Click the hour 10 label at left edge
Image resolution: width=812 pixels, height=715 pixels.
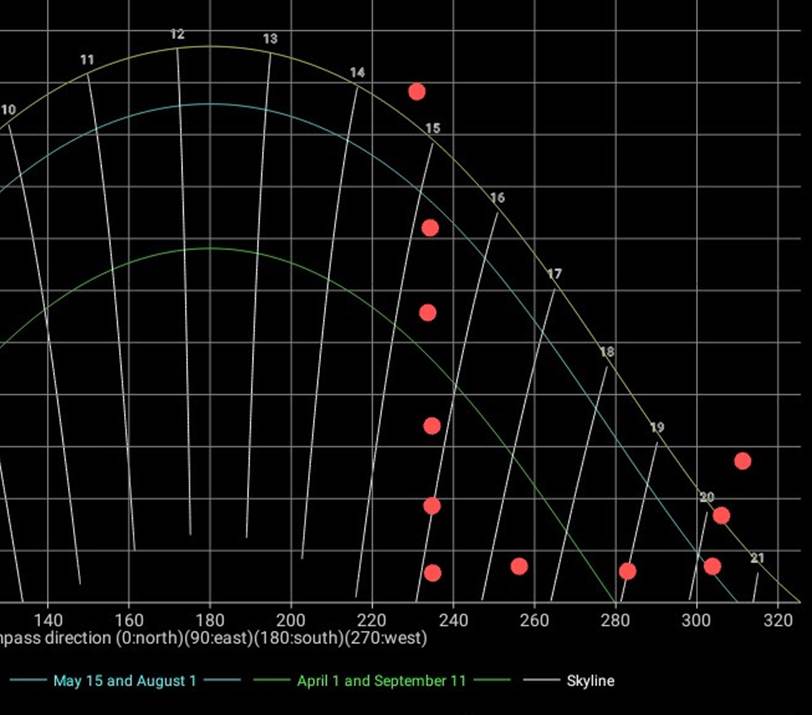[8, 110]
